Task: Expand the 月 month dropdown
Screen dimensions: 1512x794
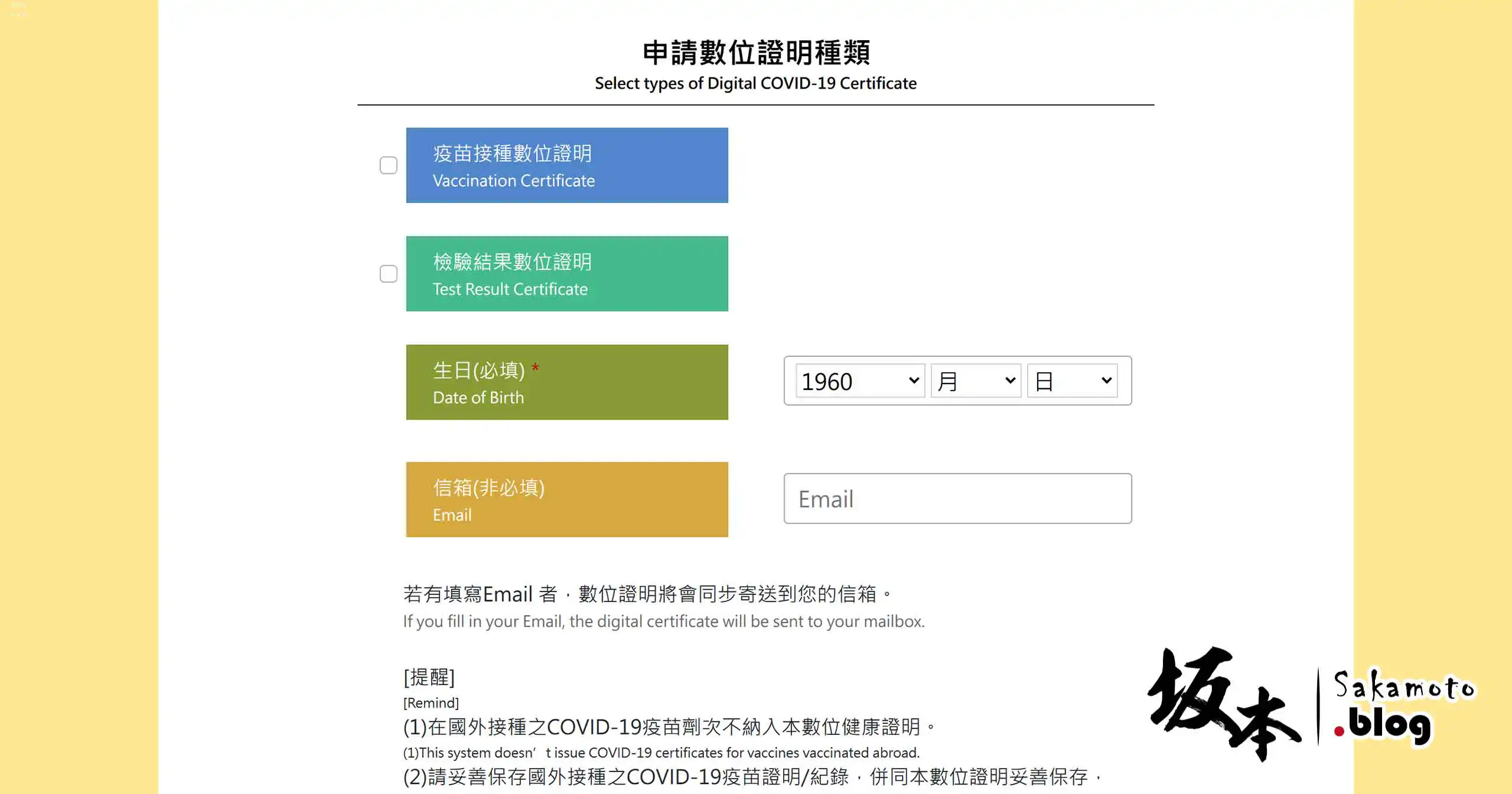Action: (x=976, y=381)
